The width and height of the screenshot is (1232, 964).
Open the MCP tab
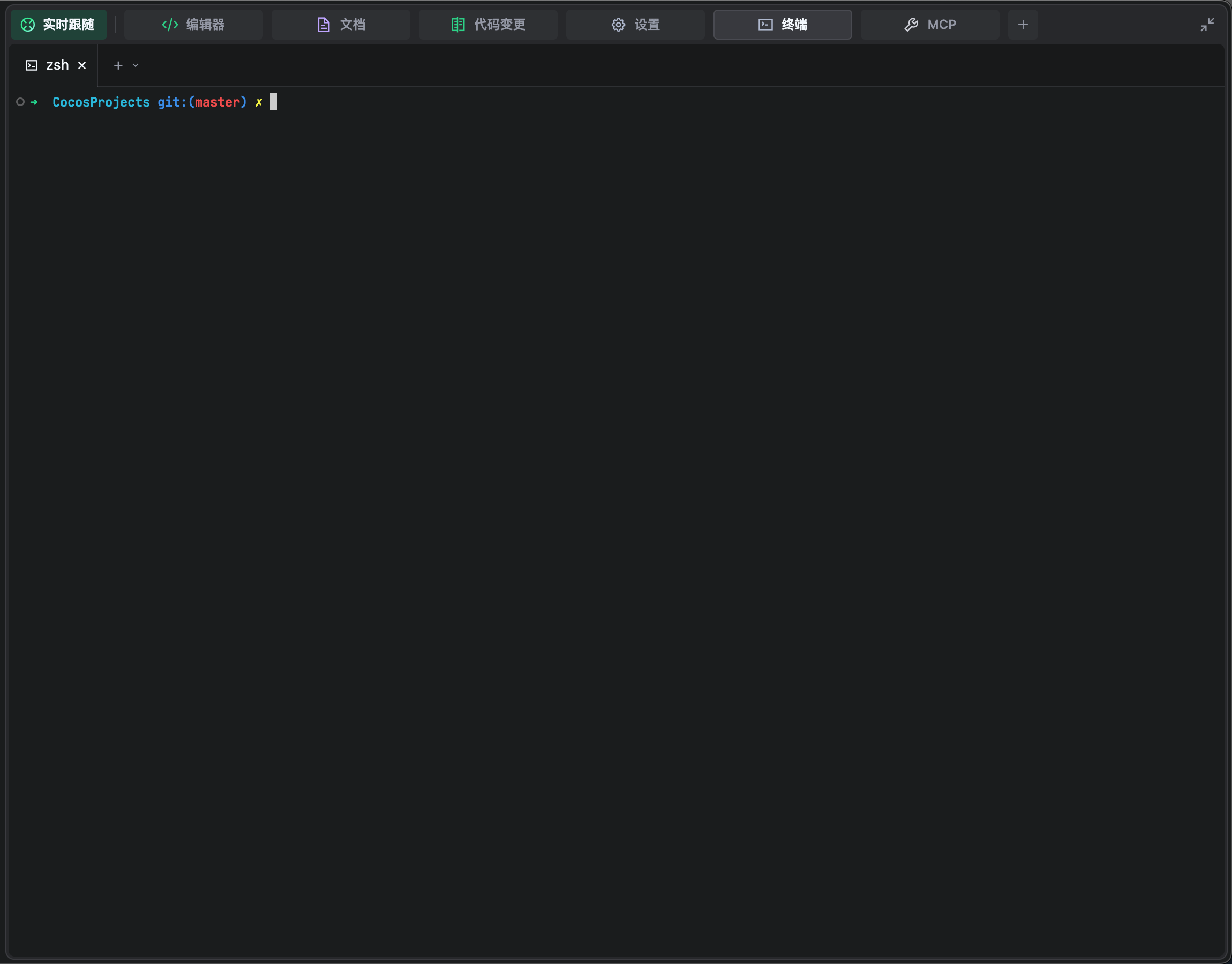(x=941, y=24)
